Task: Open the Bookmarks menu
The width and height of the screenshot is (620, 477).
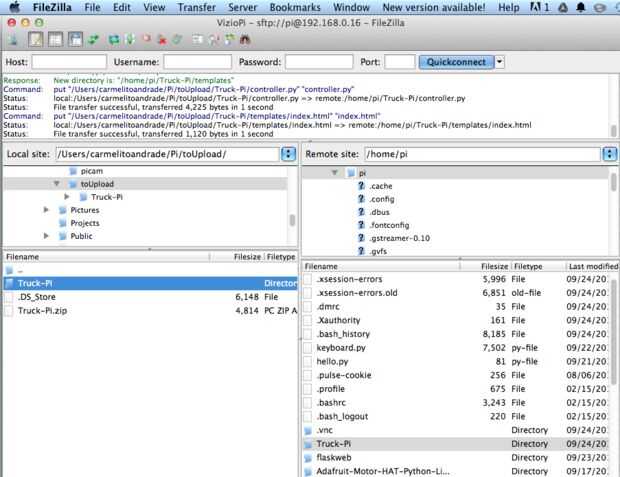Action: pos(295,7)
